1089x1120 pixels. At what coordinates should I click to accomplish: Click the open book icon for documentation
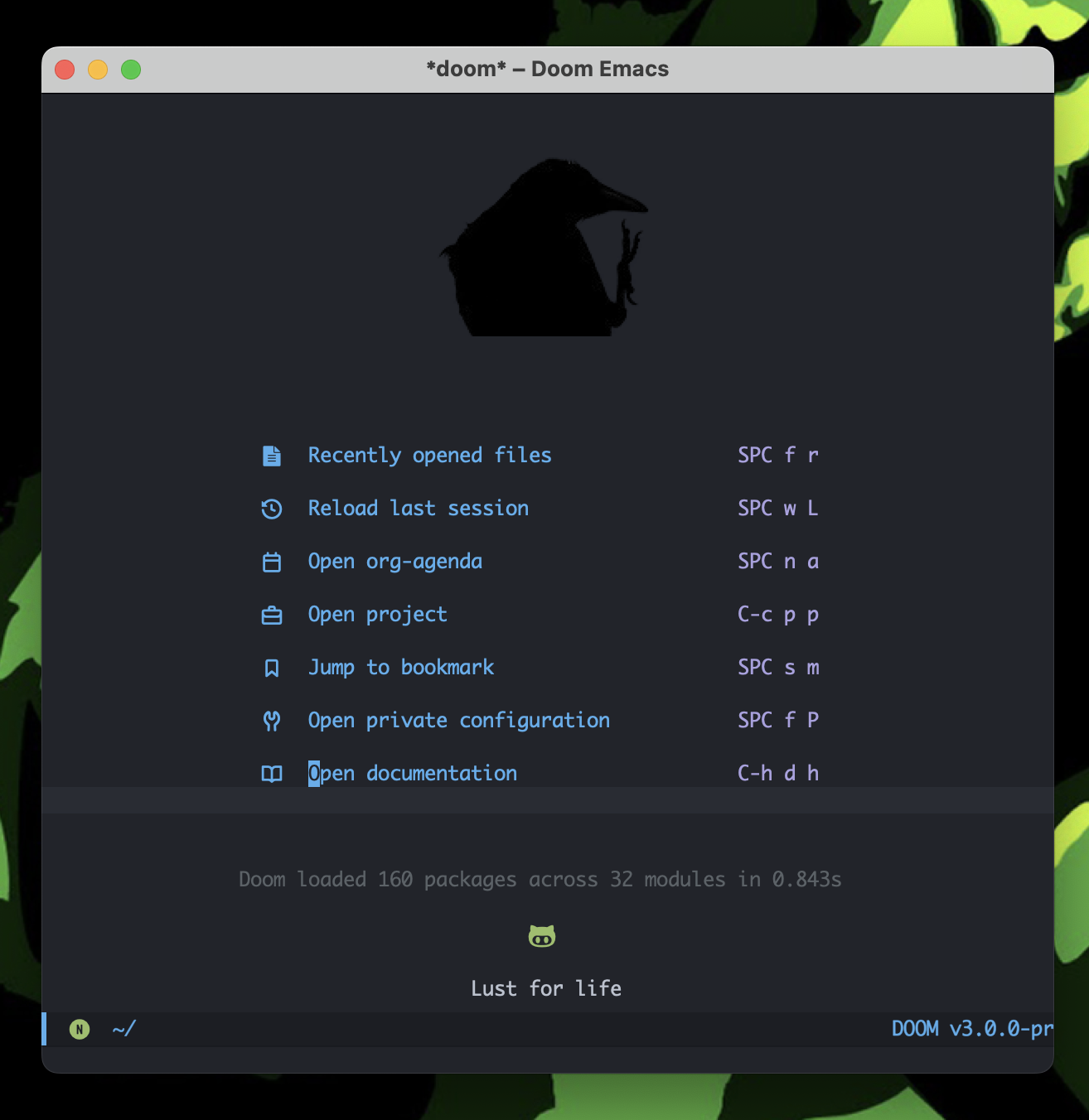pyautogui.click(x=272, y=774)
